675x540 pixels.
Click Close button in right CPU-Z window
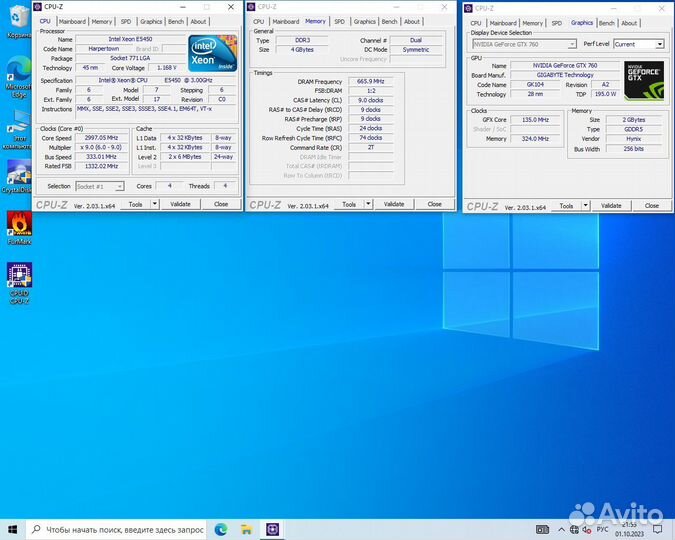click(x=652, y=206)
